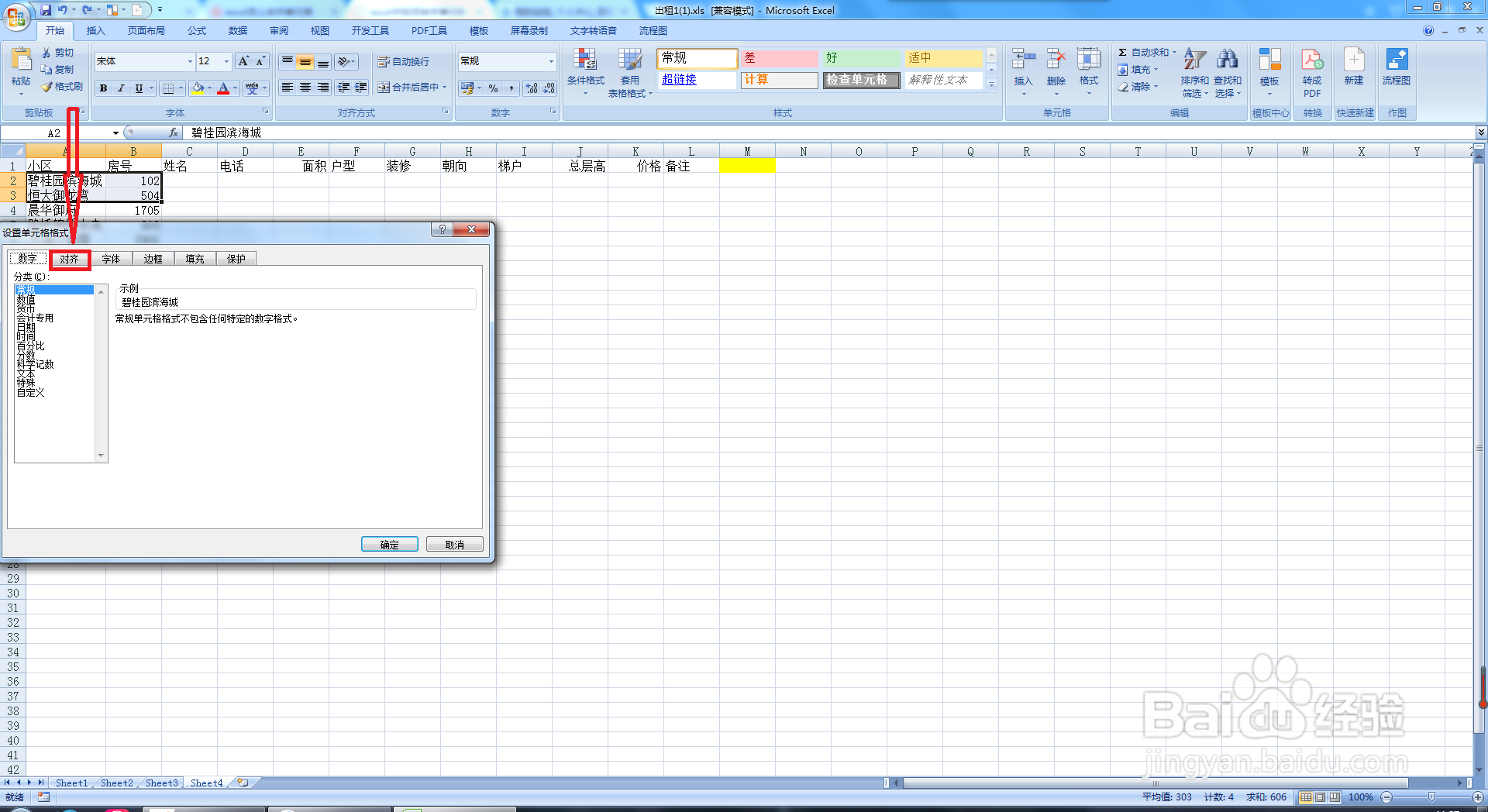Open the number format dropdown 常规
1488x812 pixels.
tap(551, 61)
